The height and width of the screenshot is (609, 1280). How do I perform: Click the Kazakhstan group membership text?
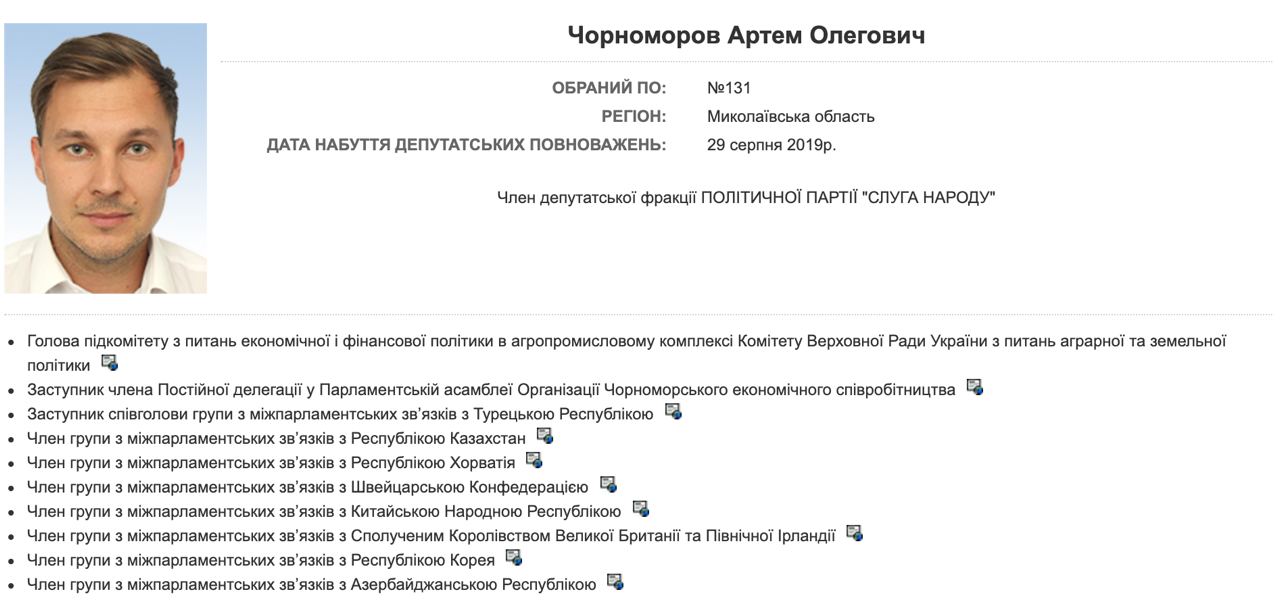click(x=276, y=438)
